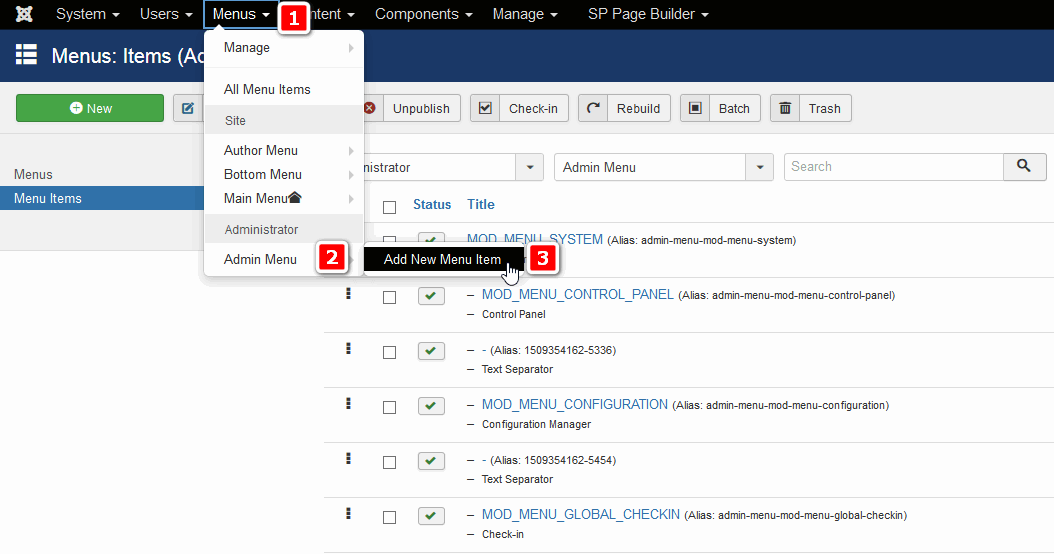Click the Joomla logo icon

point(24,15)
